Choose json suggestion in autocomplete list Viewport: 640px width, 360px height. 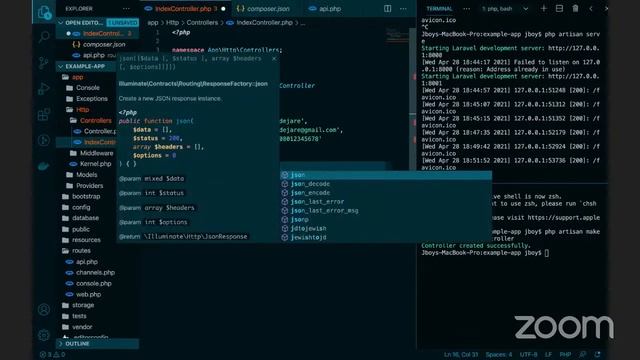pos(386,175)
